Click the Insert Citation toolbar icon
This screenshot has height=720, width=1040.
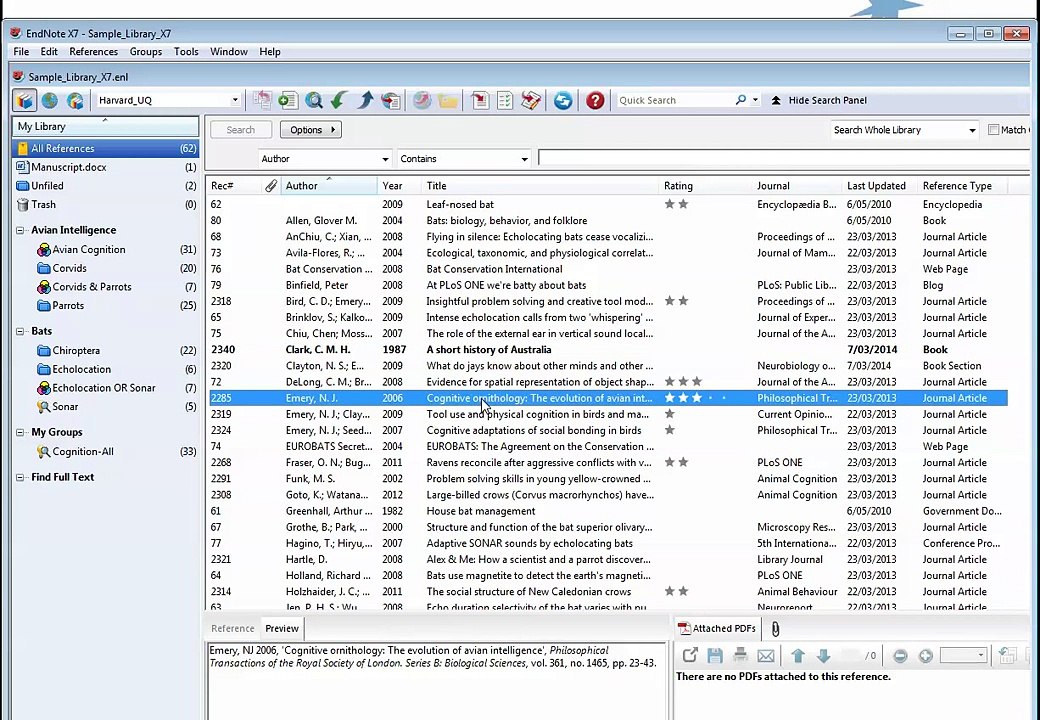tap(480, 100)
